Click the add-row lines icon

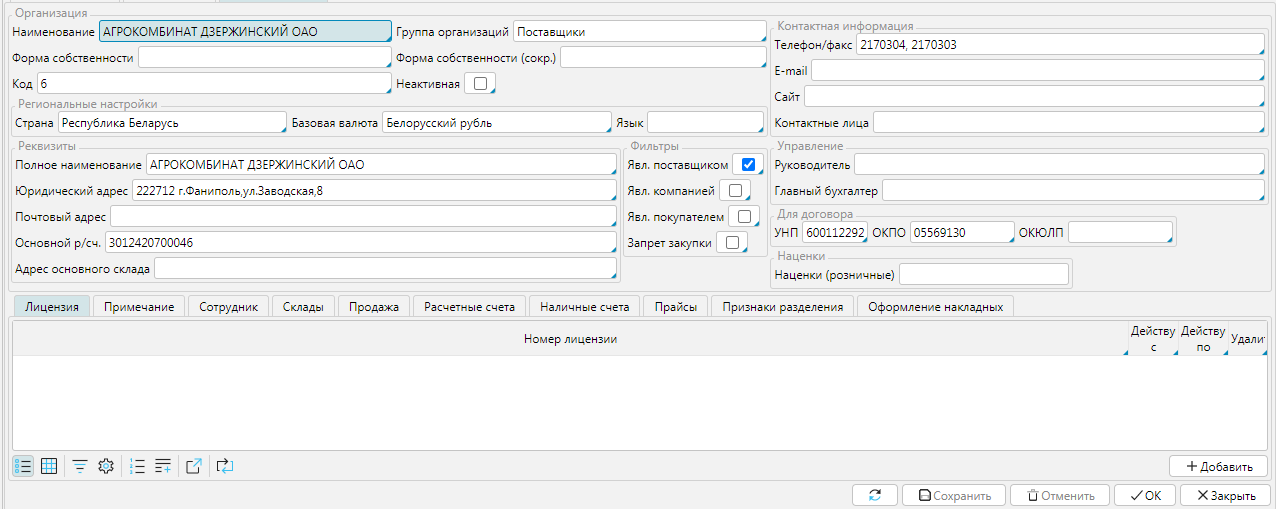[163, 466]
